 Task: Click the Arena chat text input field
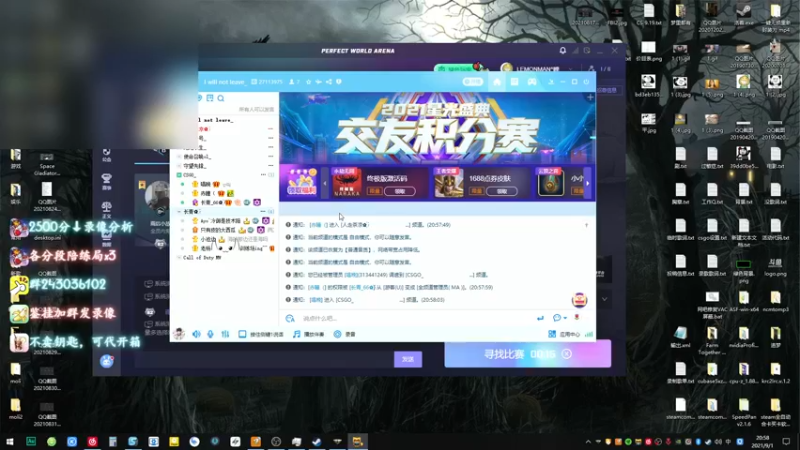coord(263,359)
